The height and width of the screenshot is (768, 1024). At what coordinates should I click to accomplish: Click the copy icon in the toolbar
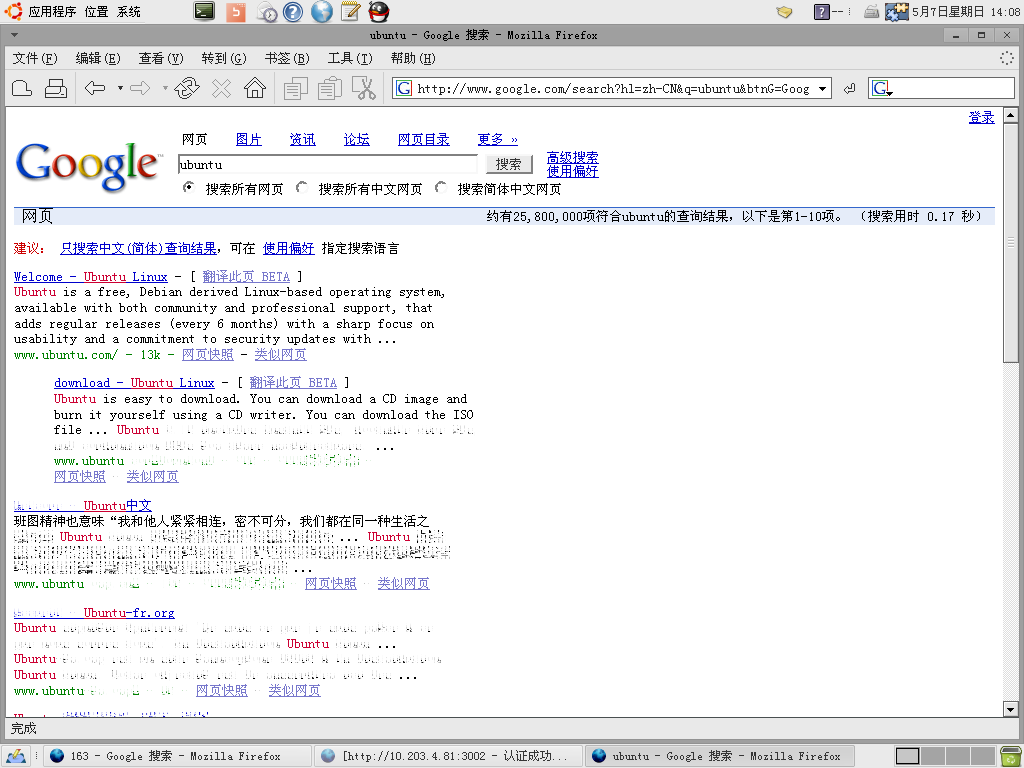(x=296, y=88)
